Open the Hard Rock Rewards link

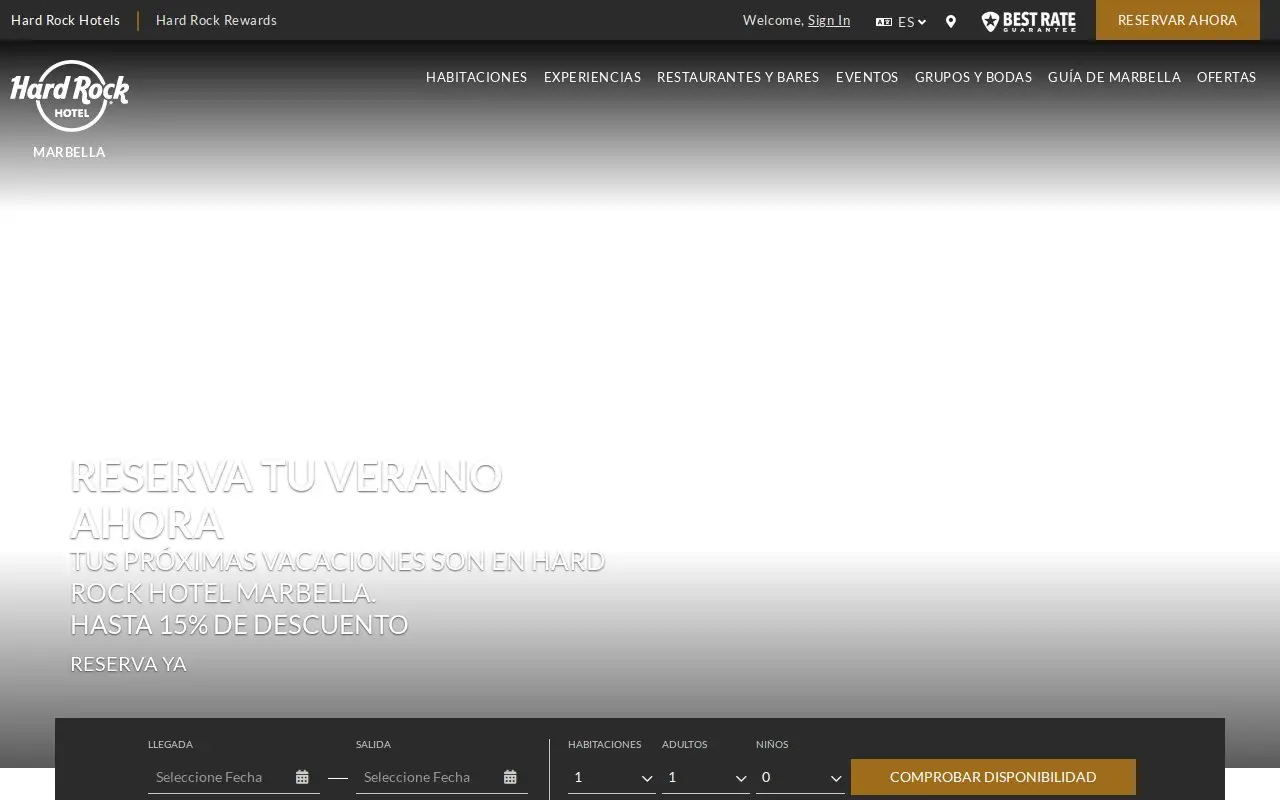coord(216,20)
